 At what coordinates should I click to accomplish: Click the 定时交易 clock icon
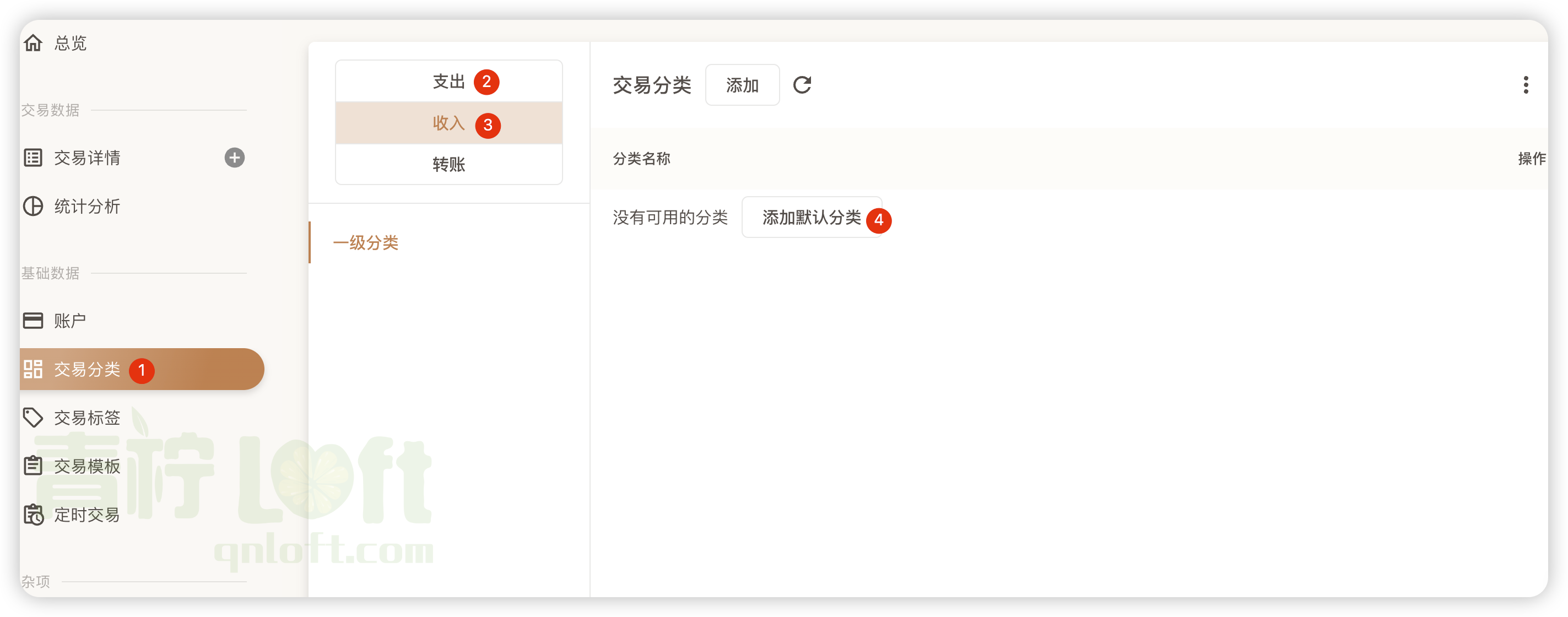(33, 514)
